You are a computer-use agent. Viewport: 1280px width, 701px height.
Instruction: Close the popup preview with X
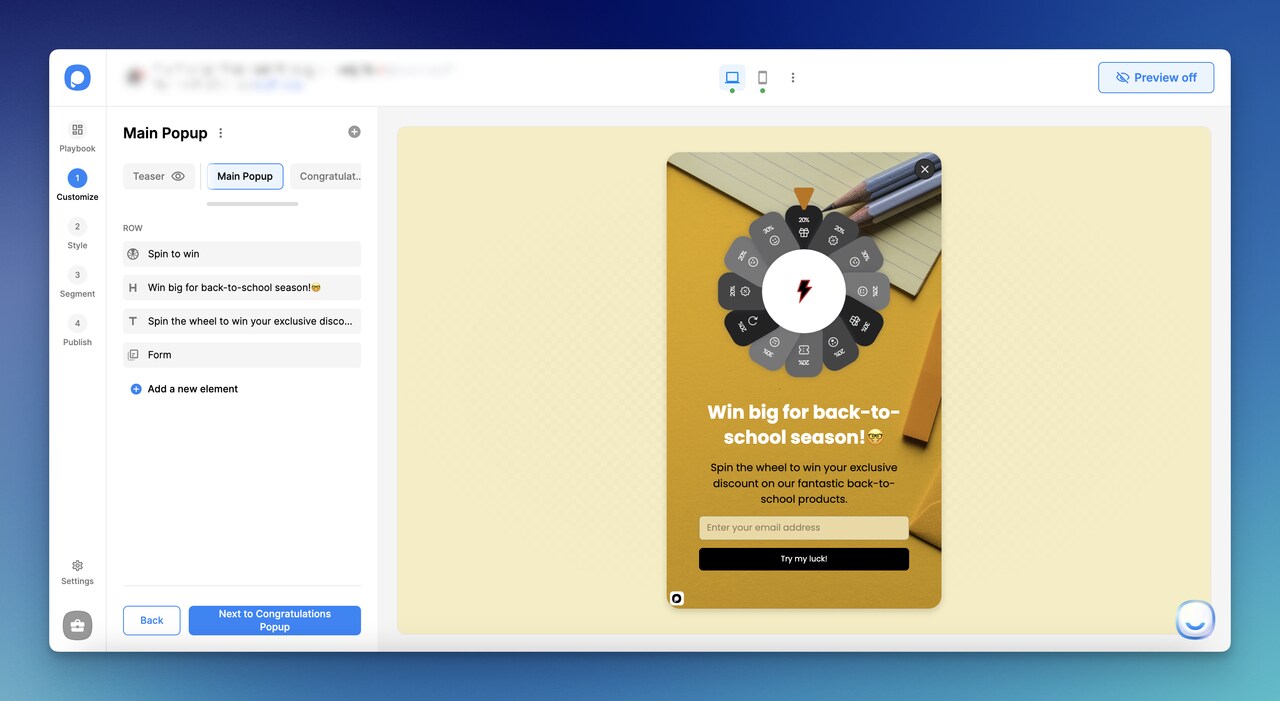tap(925, 169)
